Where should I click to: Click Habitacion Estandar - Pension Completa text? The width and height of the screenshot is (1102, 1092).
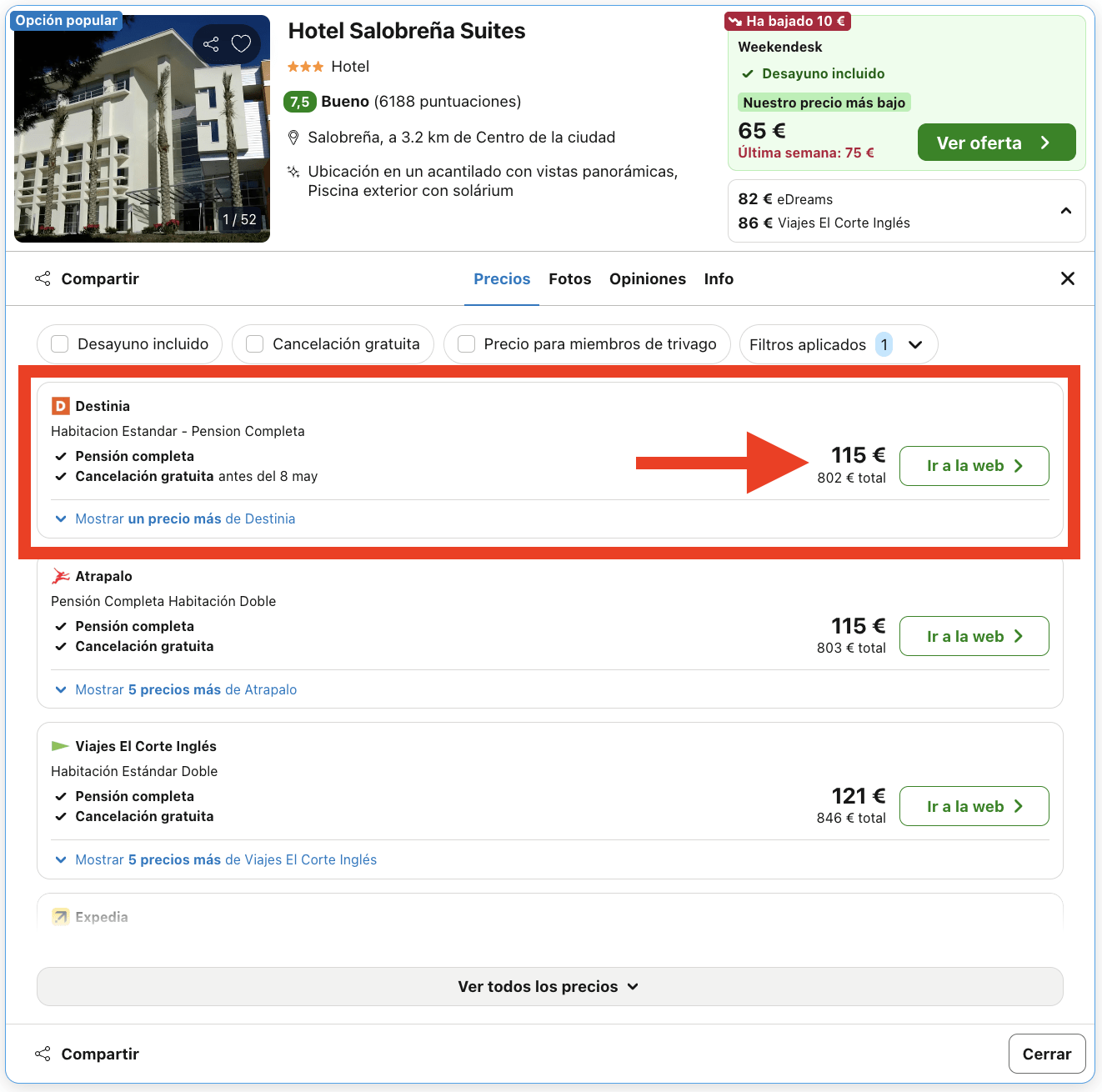click(178, 431)
